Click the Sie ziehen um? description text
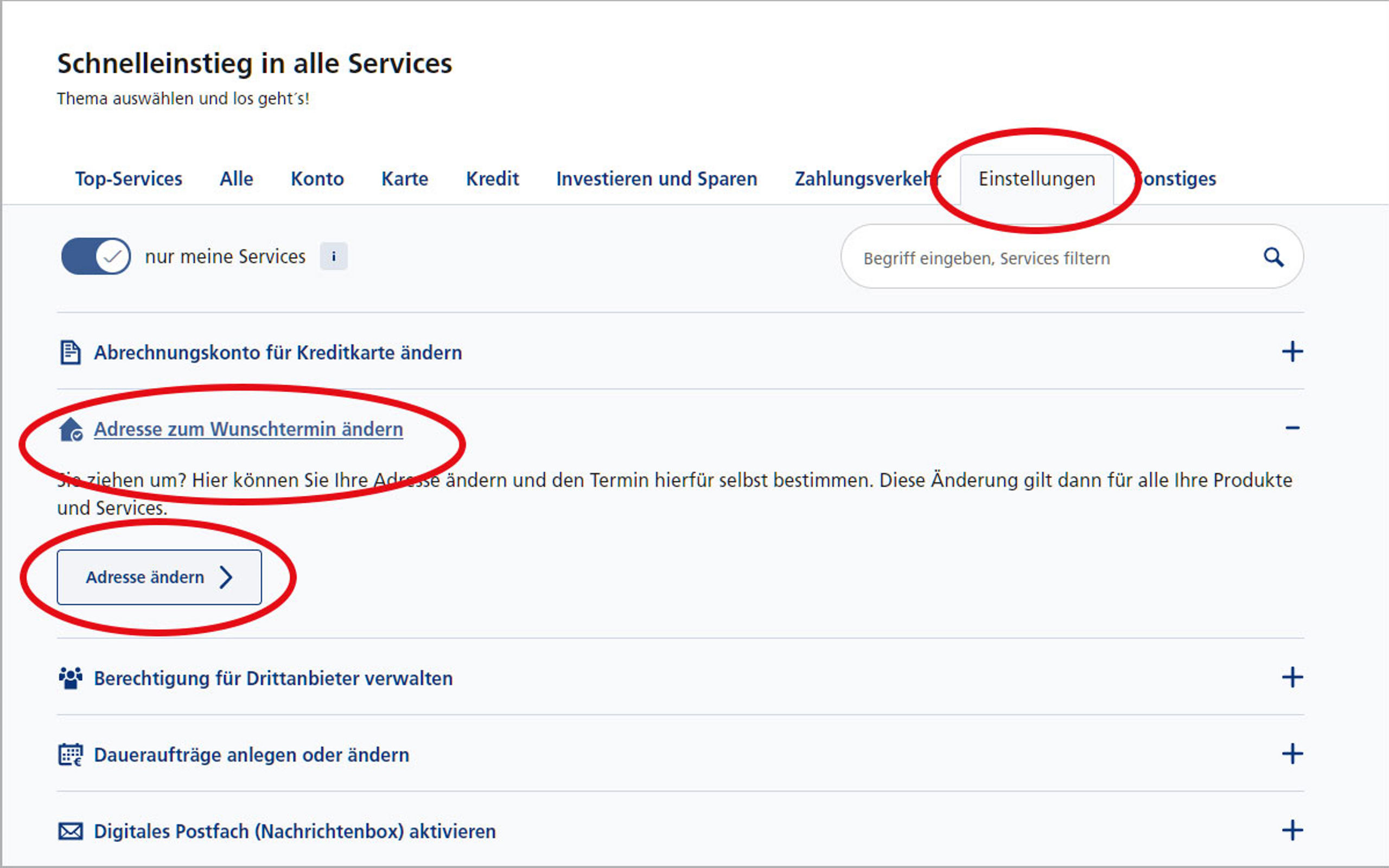 674,494
